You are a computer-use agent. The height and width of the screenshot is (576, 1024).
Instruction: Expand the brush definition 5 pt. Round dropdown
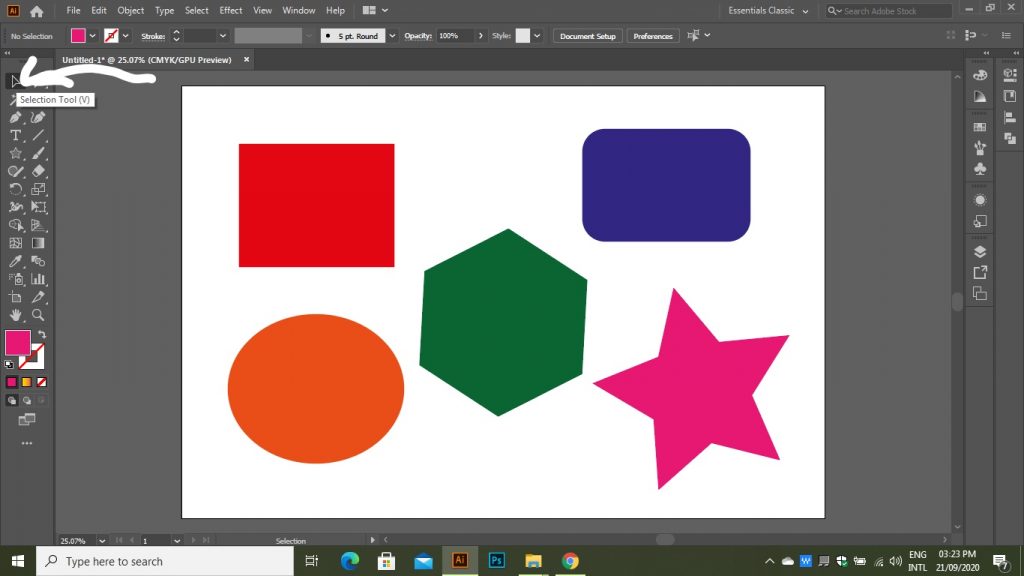(391, 36)
